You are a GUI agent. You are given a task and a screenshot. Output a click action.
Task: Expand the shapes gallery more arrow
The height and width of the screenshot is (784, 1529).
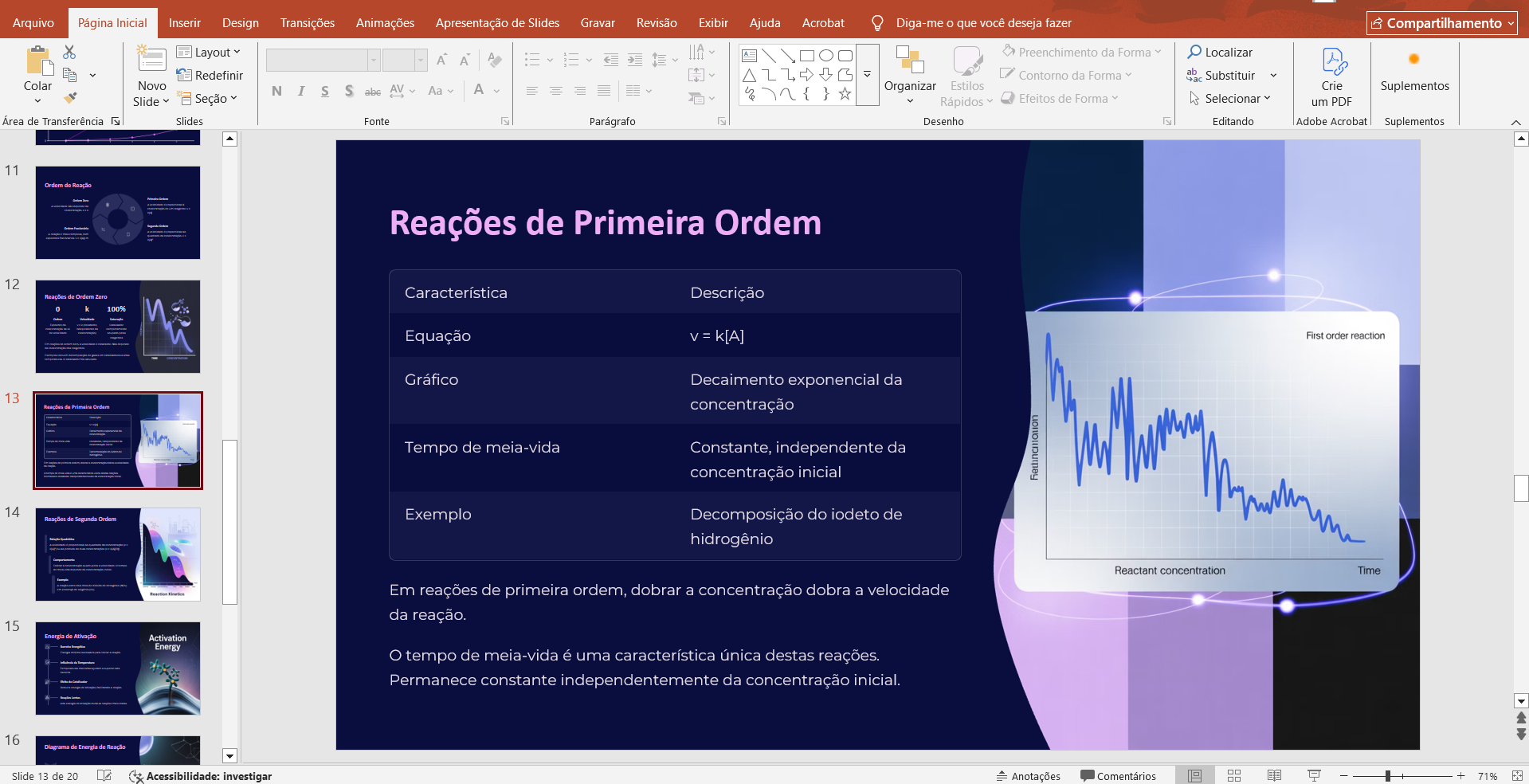[868, 75]
